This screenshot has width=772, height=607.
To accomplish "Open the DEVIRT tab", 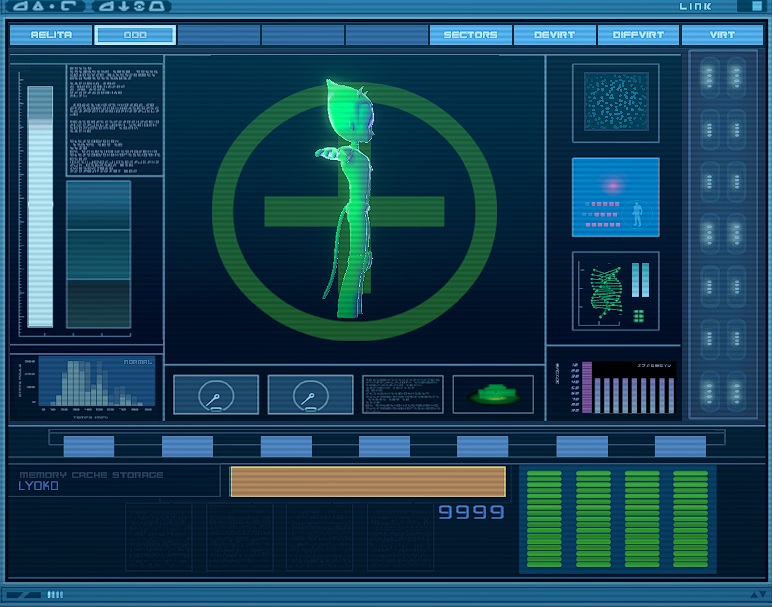I will (554, 35).
